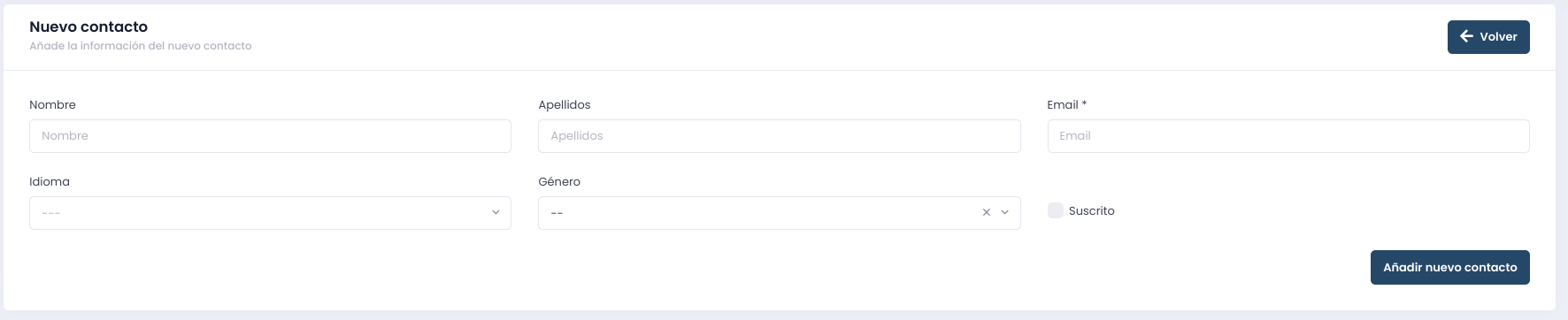
Task: Focus the Email text input
Action: click(x=1288, y=136)
